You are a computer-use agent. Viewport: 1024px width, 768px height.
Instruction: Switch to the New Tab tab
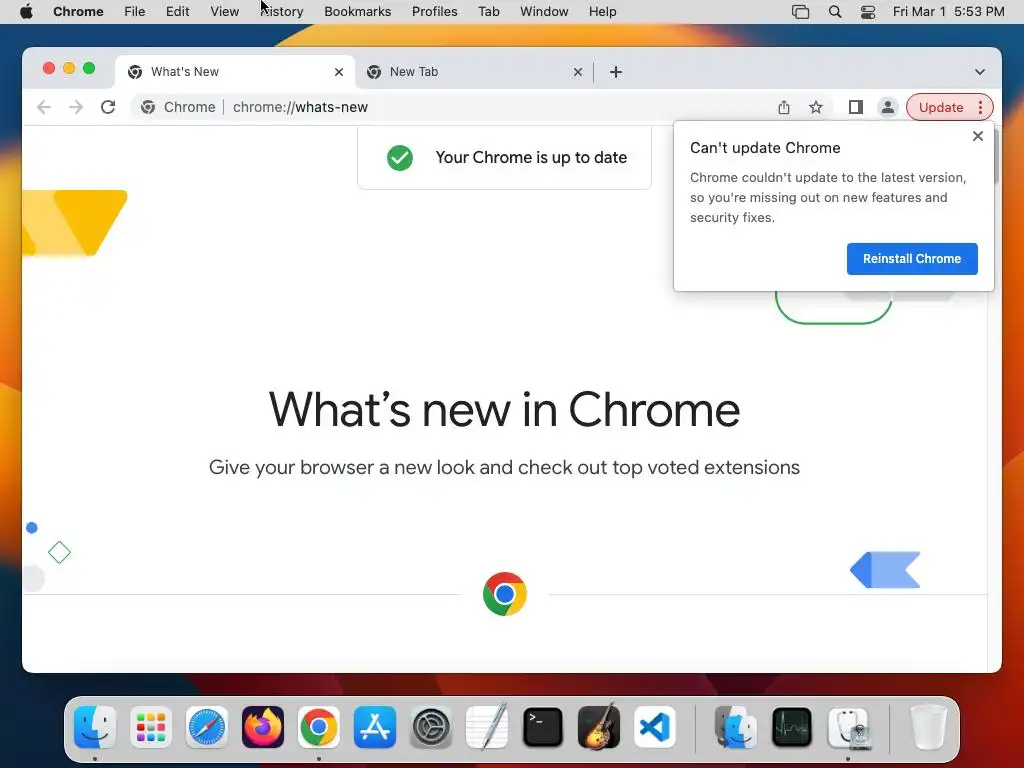click(x=474, y=72)
